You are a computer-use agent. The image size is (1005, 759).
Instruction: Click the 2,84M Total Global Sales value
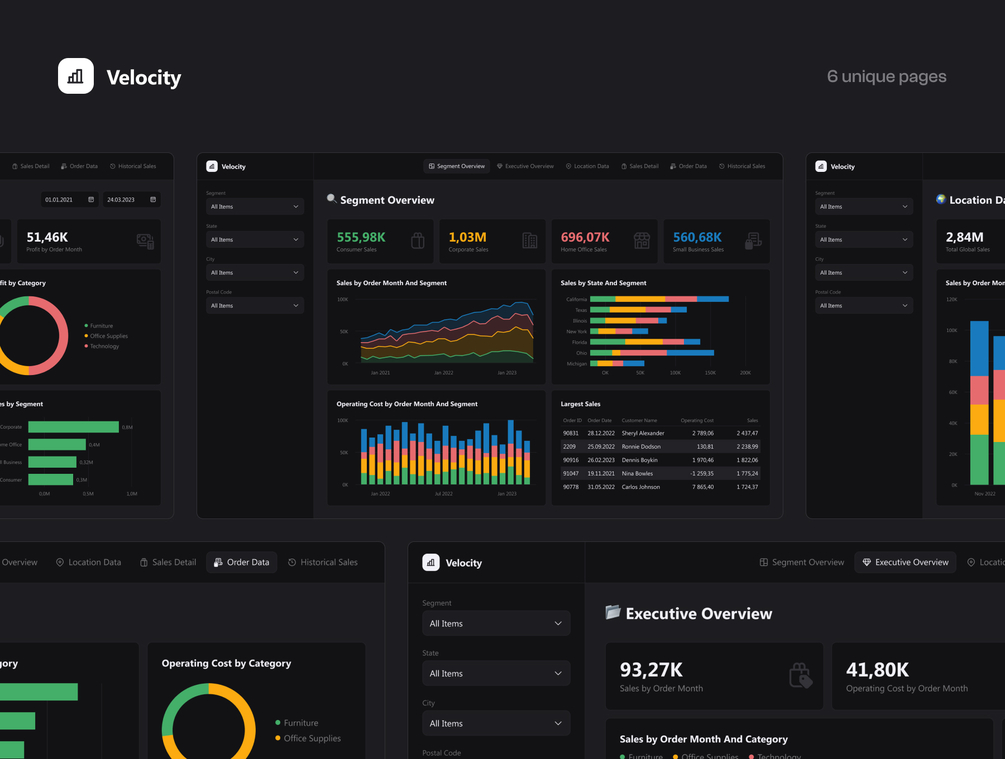(964, 237)
